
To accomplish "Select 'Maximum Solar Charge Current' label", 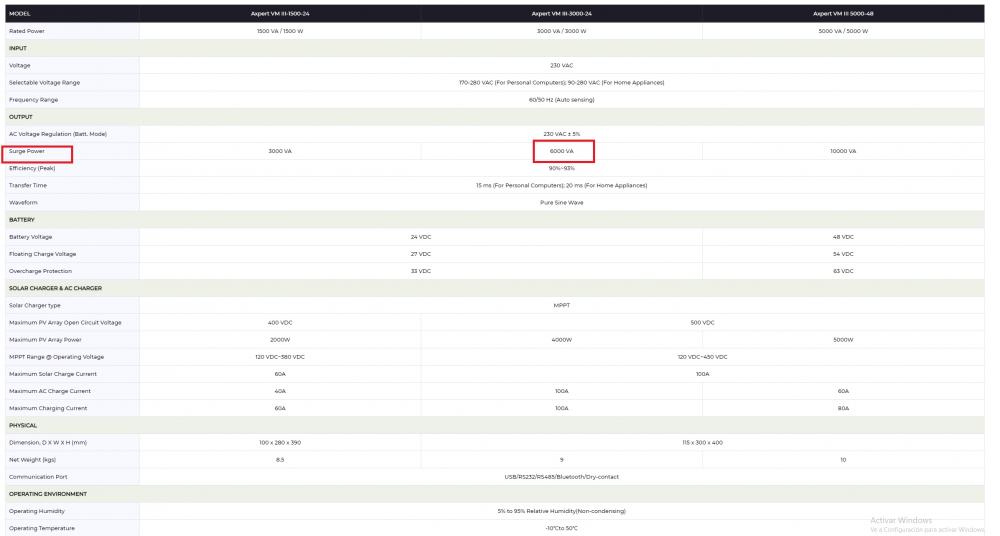I will click(x=53, y=374).
